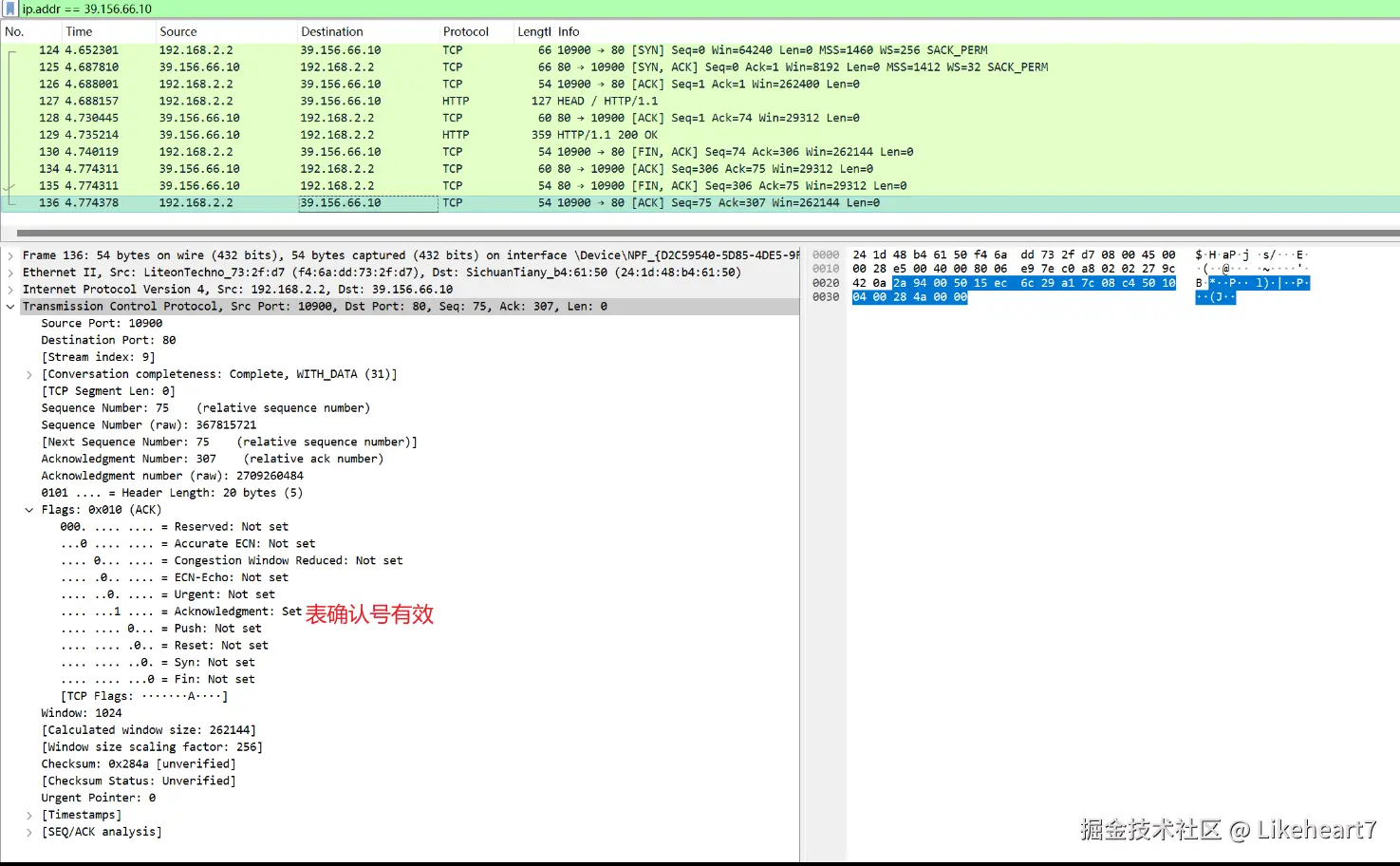Select packet 124 with the SYN flag
Image resolution: width=1400 pixels, height=866 pixels.
(700, 50)
